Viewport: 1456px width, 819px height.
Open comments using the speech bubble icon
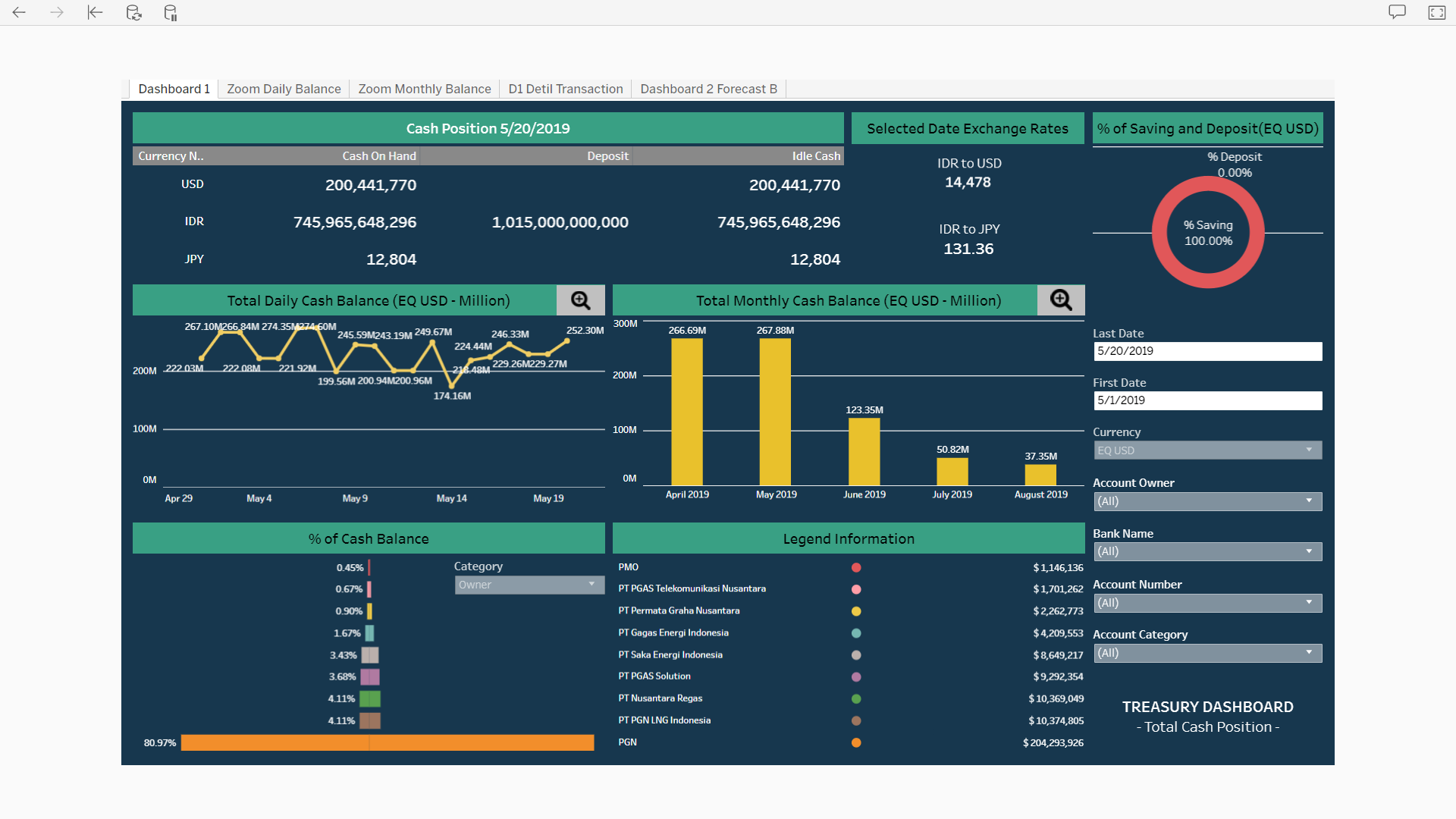[x=1397, y=11]
